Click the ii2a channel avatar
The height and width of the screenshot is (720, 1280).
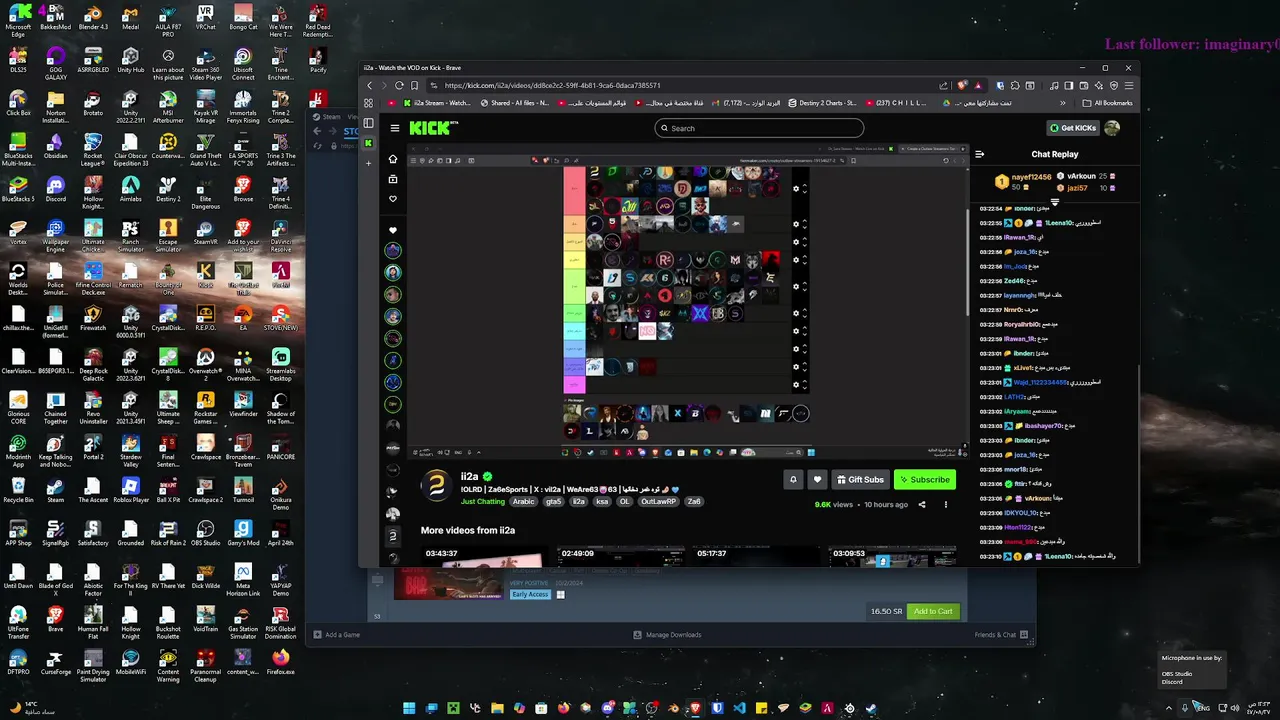pyautogui.click(x=436, y=487)
